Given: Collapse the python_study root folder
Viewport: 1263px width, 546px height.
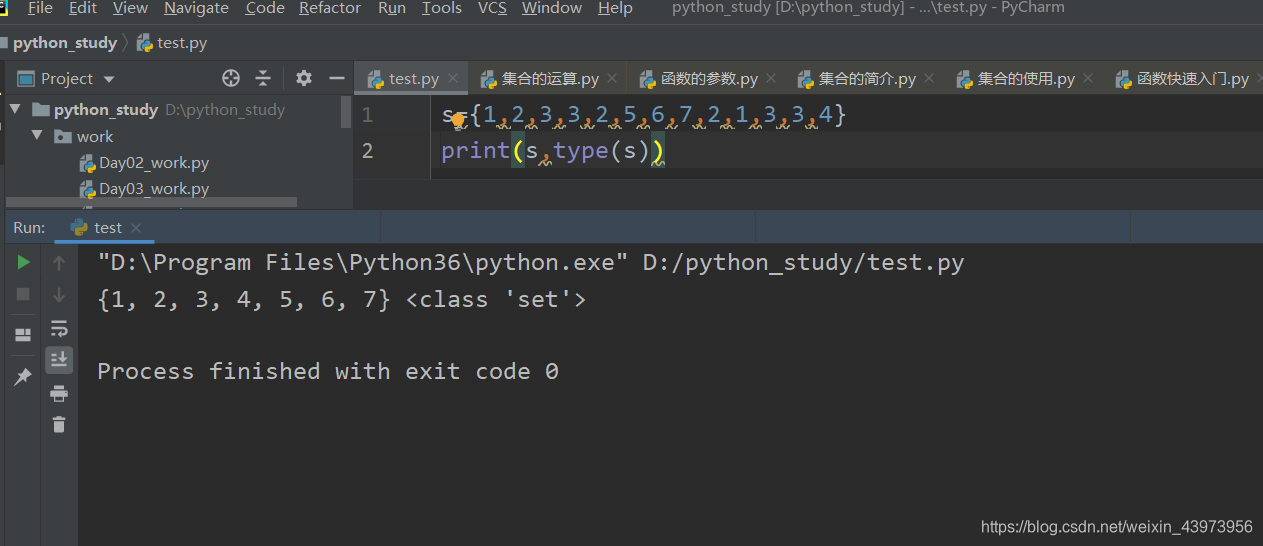Looking at the screenshot, I should [x=15, y=109].
